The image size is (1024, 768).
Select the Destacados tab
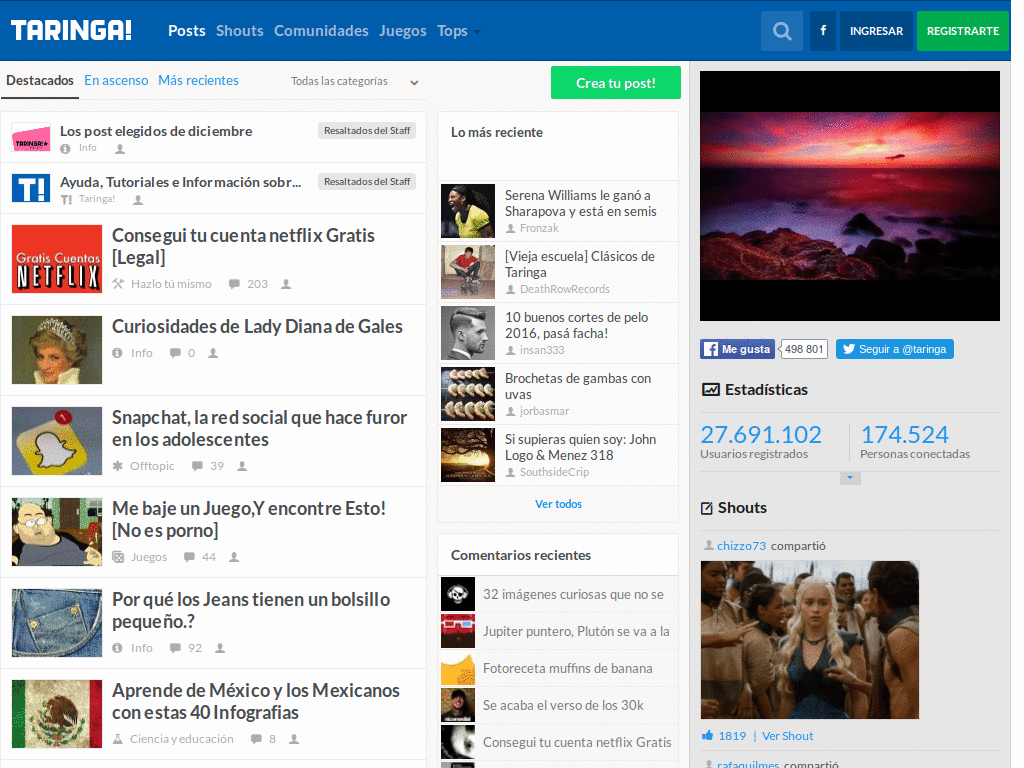pyautogui.click(x=40, y=80)
